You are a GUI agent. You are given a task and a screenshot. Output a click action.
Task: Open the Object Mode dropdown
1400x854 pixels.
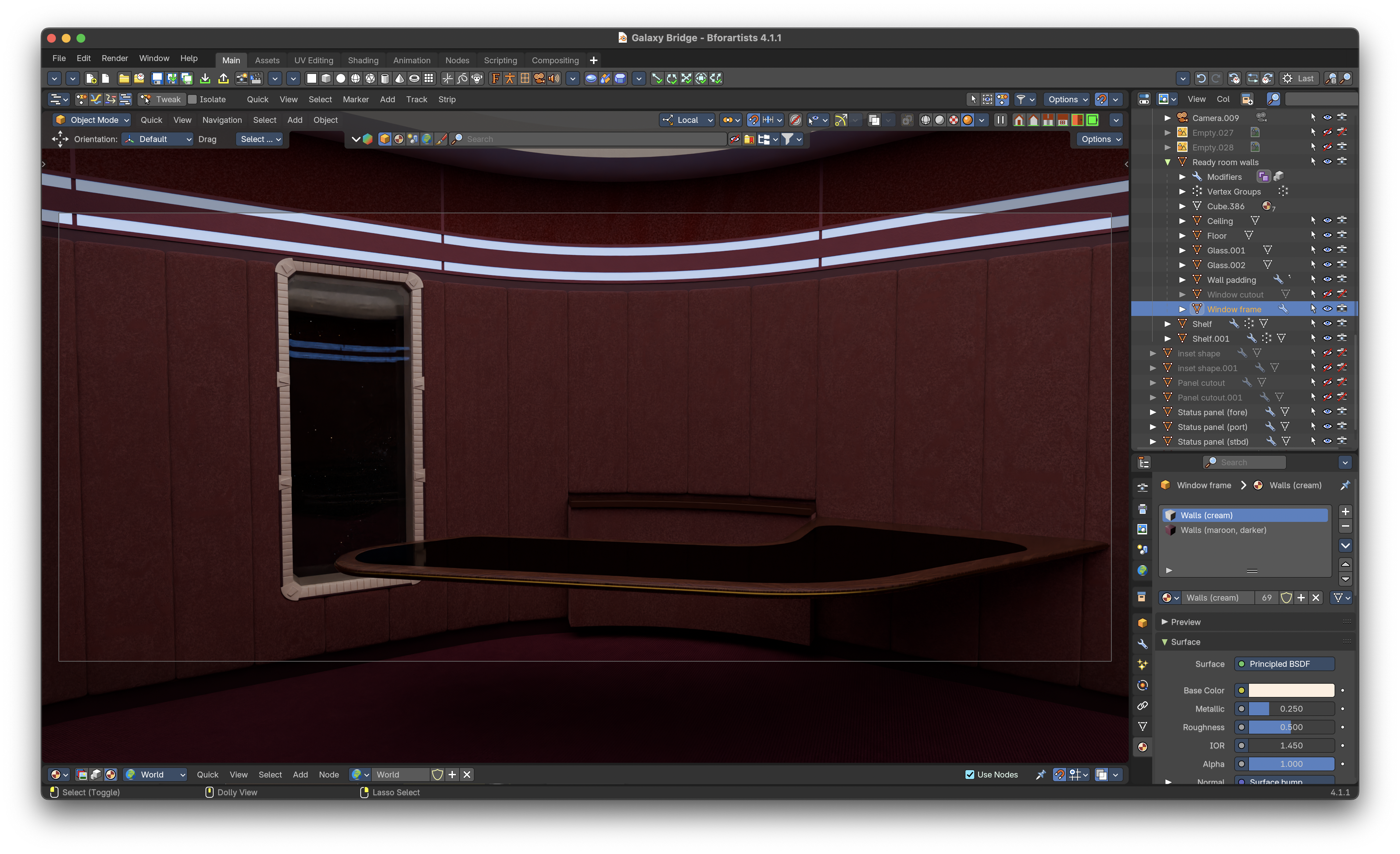point(92,120)
